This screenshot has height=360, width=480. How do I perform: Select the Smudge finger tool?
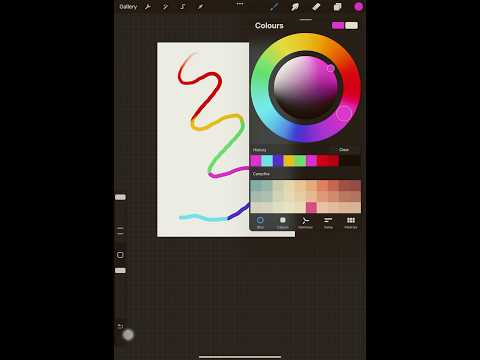pos(295,7)
